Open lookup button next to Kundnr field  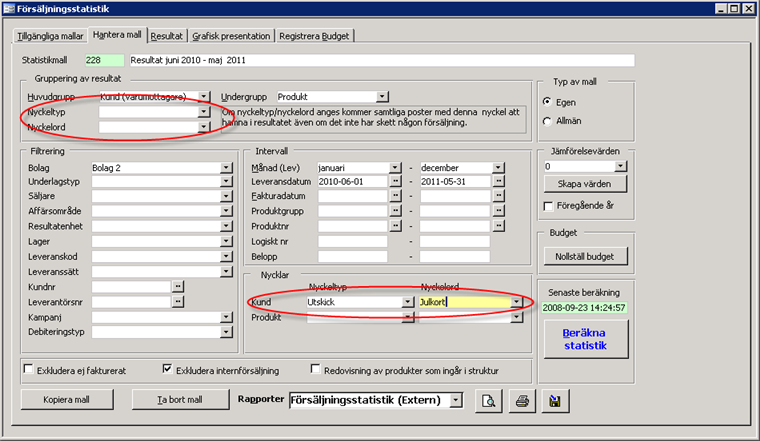pyautogui.click(x=179, y=286)
